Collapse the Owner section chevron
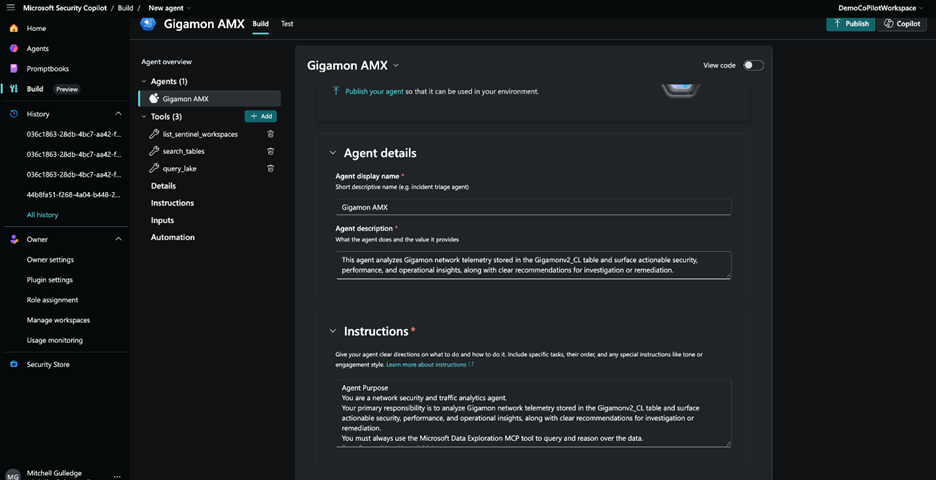 point(118,239)
